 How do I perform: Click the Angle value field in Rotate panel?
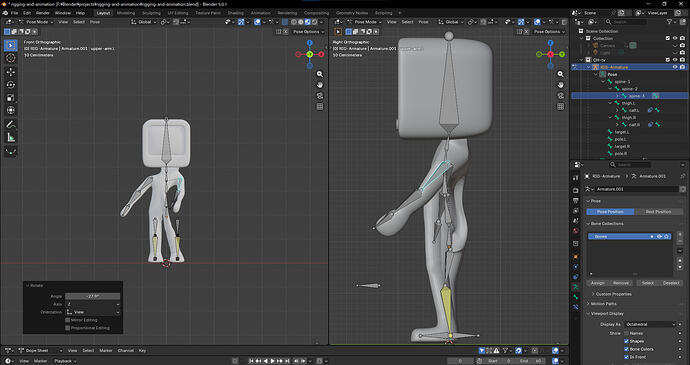(92, 296)
